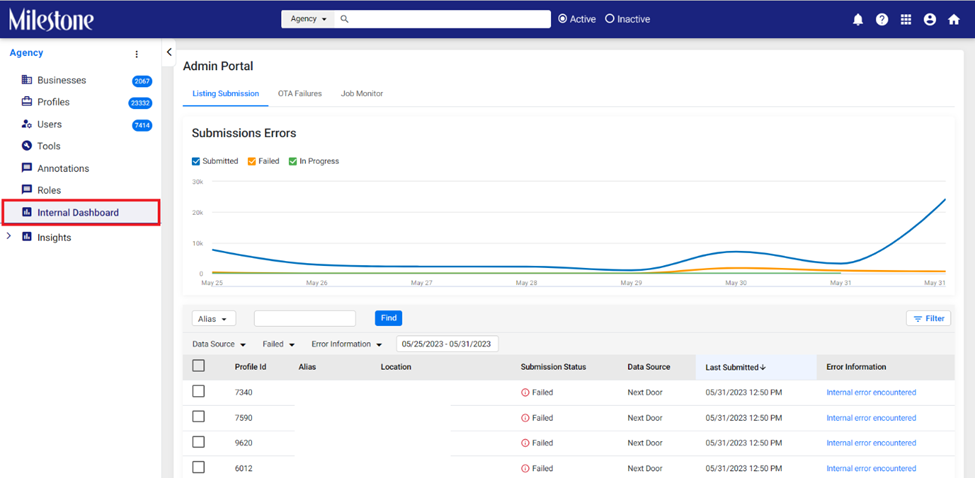Uncheck the Failed chart legend checkbox

pos(252,161)
